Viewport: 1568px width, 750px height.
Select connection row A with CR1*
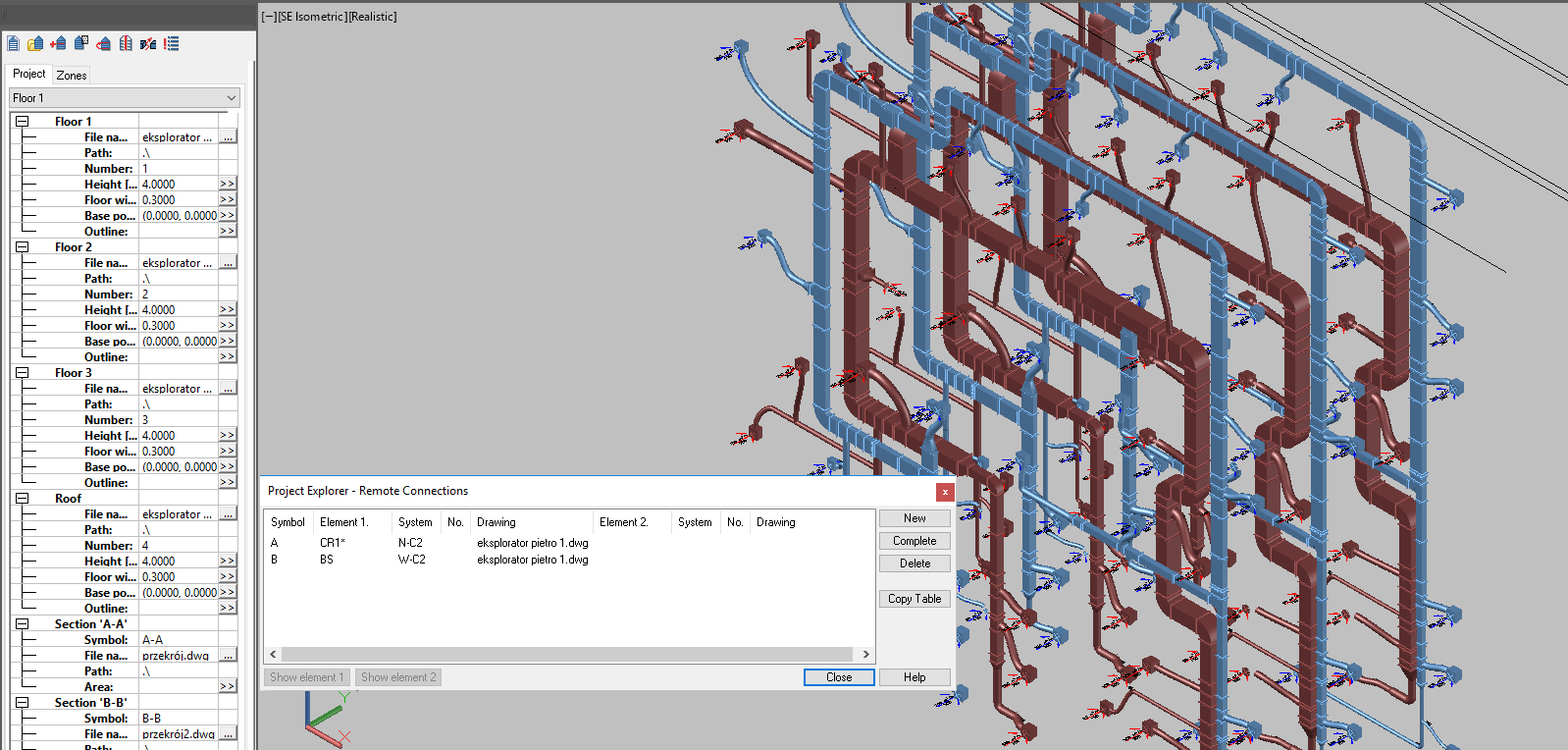(432, 543)
